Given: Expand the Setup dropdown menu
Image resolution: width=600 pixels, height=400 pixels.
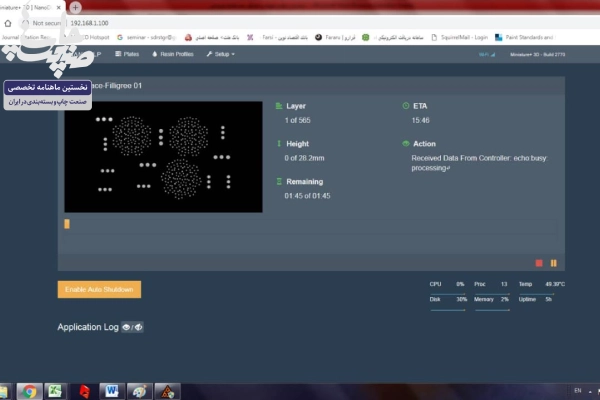Looking at the screenshot, I should click(220, 53).
